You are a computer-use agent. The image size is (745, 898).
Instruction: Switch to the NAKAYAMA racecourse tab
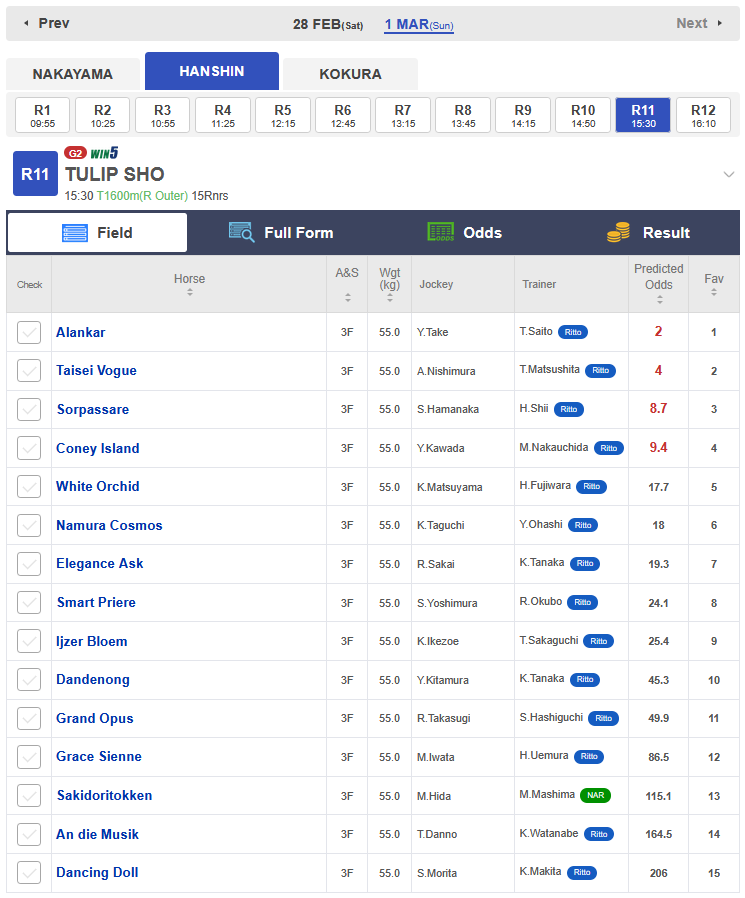pyautogui.click(x=73, y=74)
